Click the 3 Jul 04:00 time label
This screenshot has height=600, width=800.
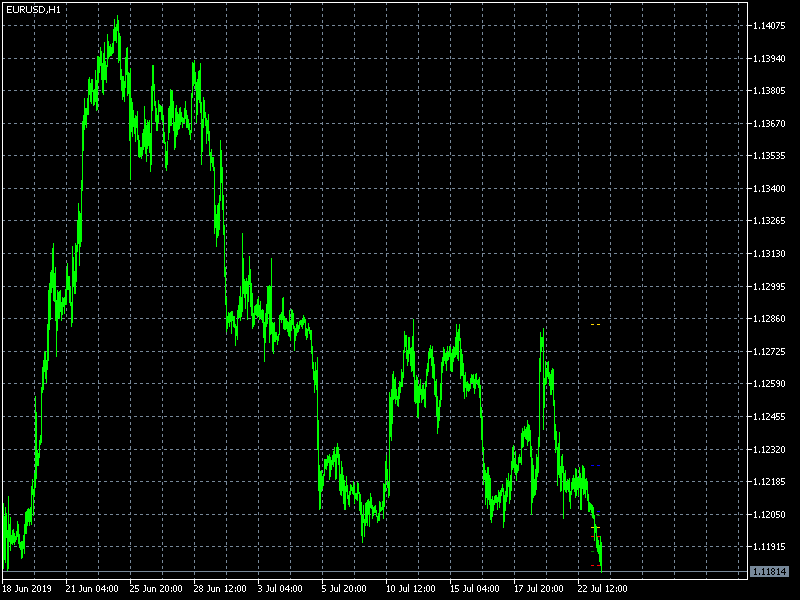click(280, 589)
